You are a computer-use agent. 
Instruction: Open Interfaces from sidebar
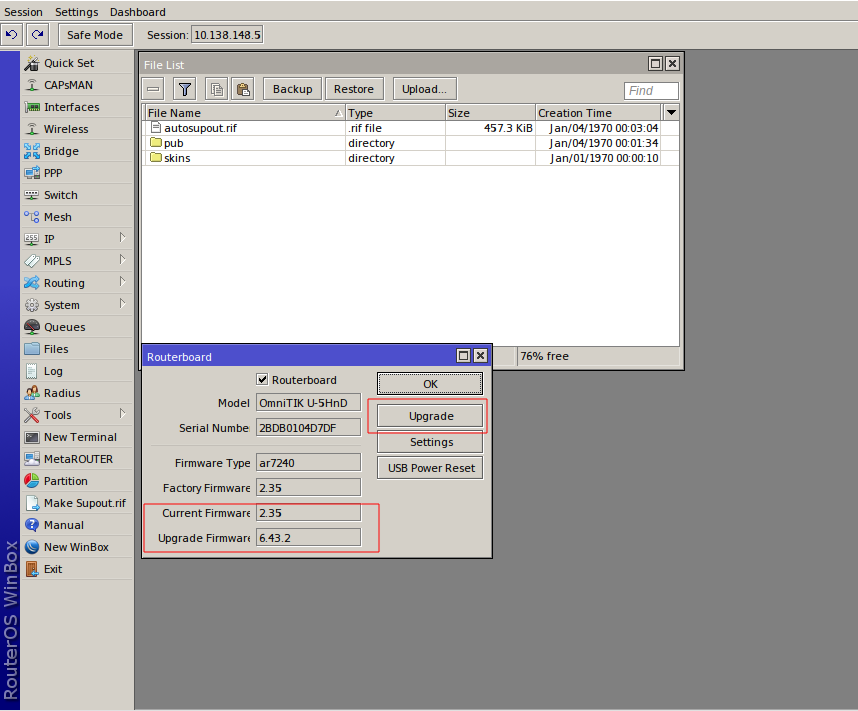77,107
